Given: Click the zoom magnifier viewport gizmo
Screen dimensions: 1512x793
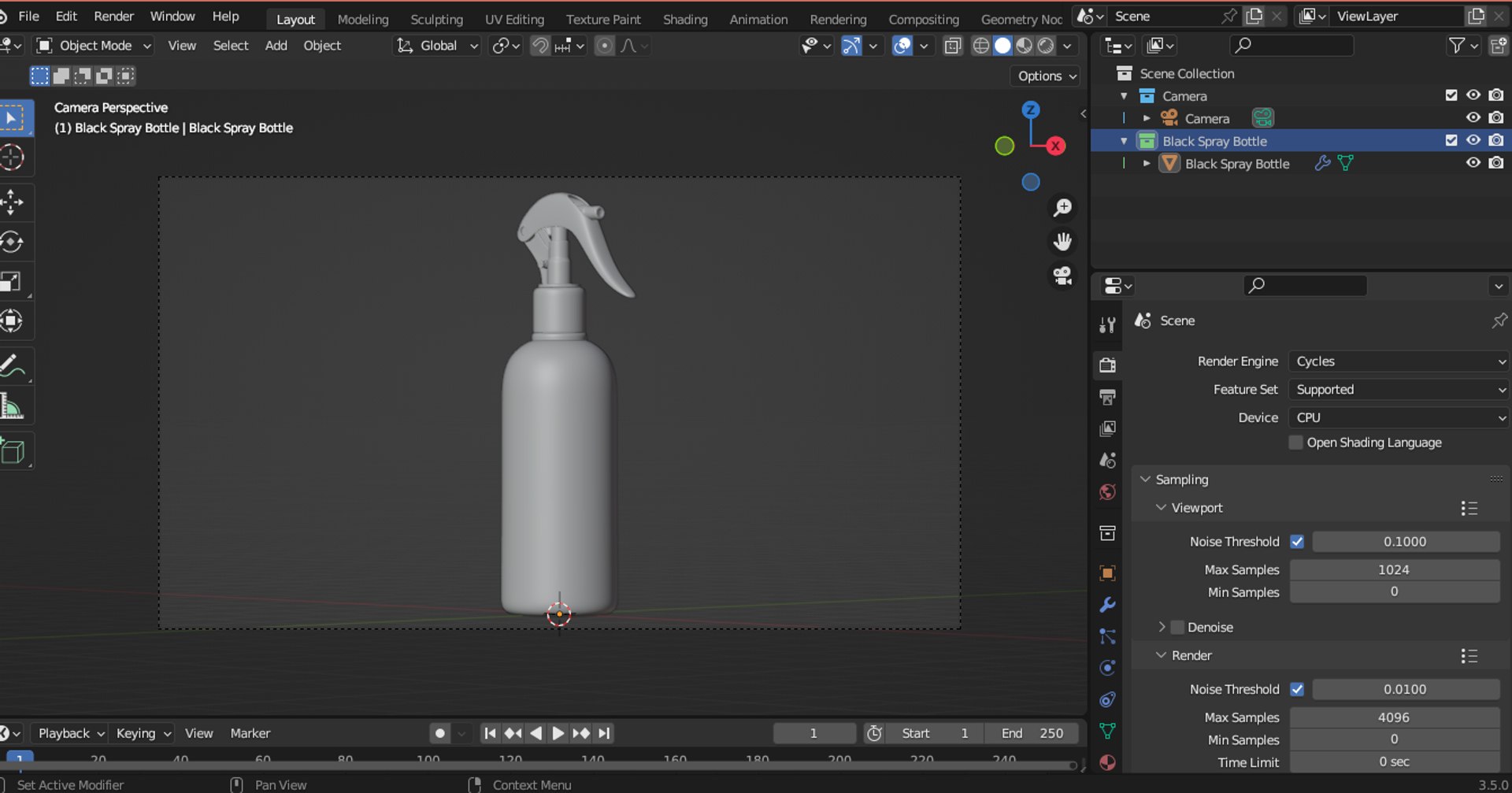Looking at the screenshot, I should click(x=1062, y=208).
